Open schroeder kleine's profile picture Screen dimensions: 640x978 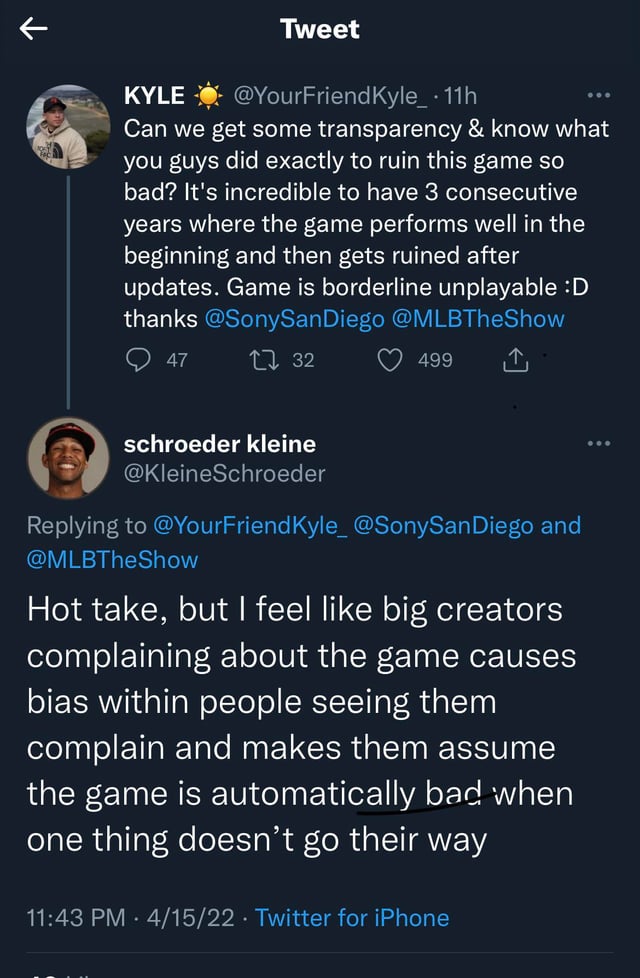tap(68, 456)
